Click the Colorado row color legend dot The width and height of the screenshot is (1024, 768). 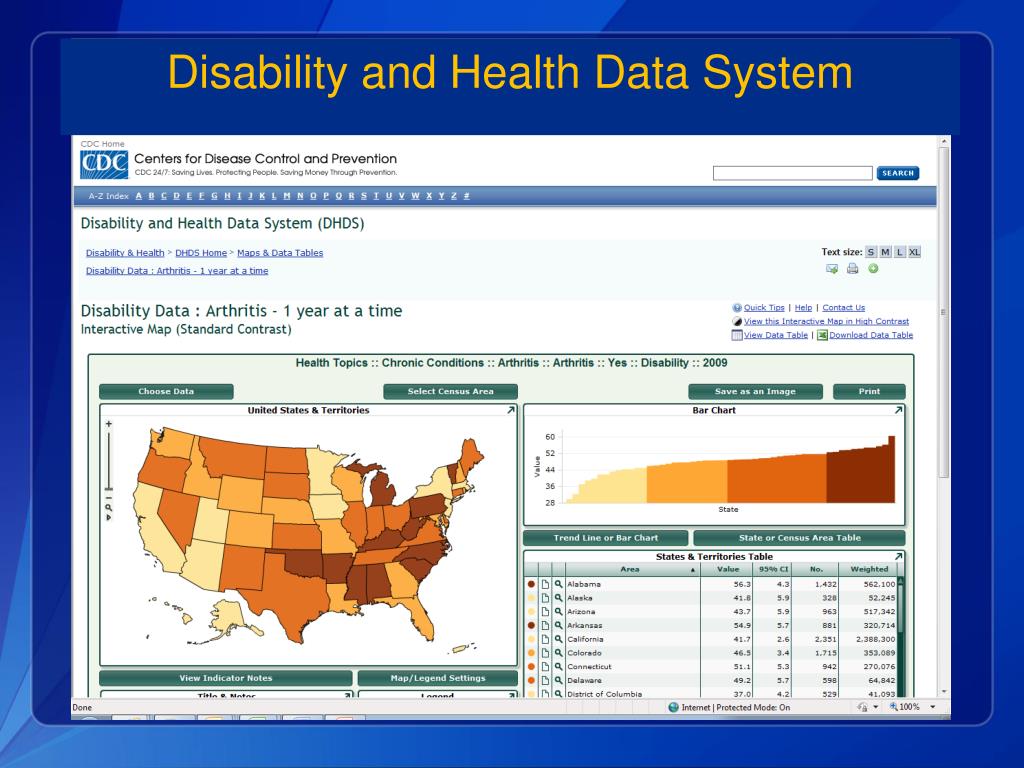[x=532, y=653]
